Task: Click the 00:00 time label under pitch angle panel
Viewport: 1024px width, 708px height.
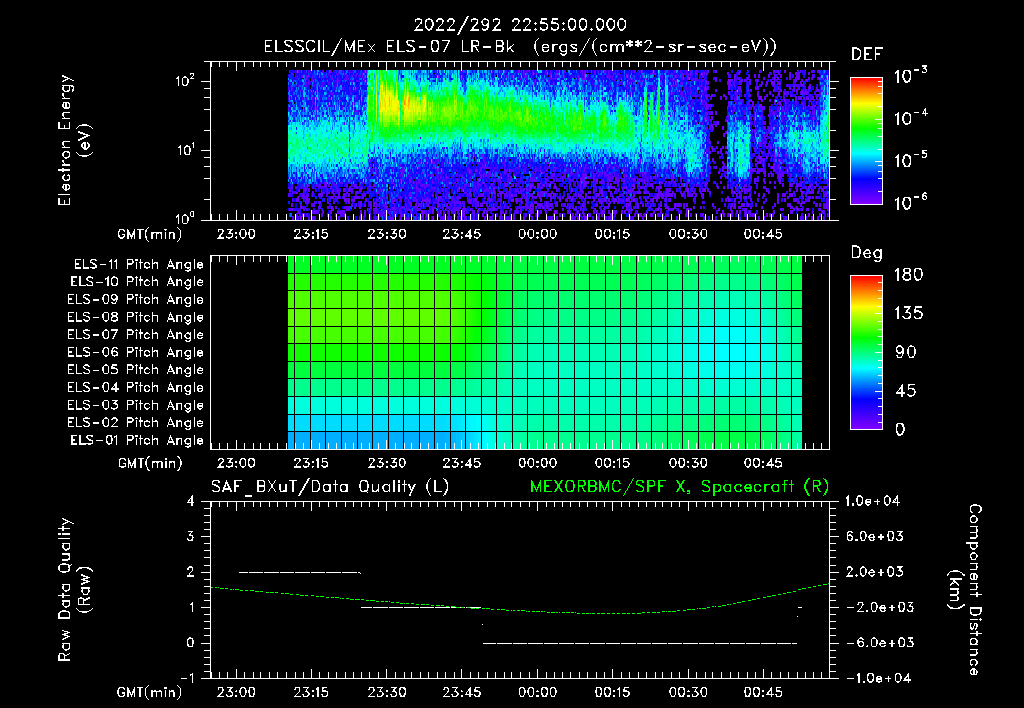Action: pyautogui.click(x=537, y=463)
